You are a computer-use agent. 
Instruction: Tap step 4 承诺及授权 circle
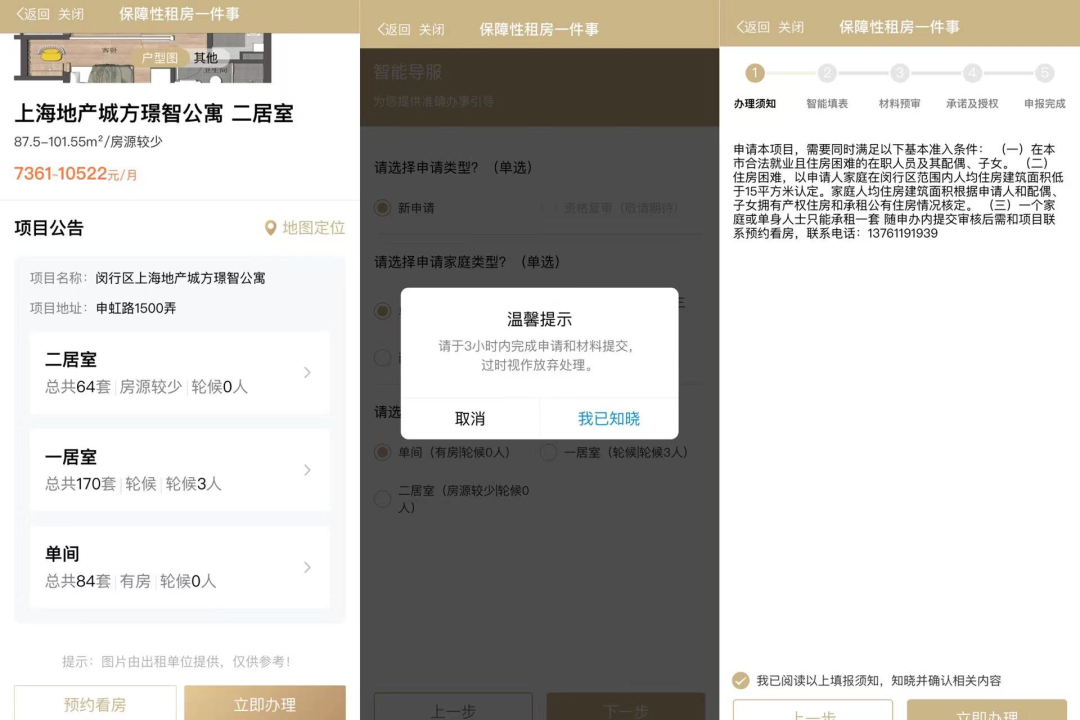pos(972,72)
